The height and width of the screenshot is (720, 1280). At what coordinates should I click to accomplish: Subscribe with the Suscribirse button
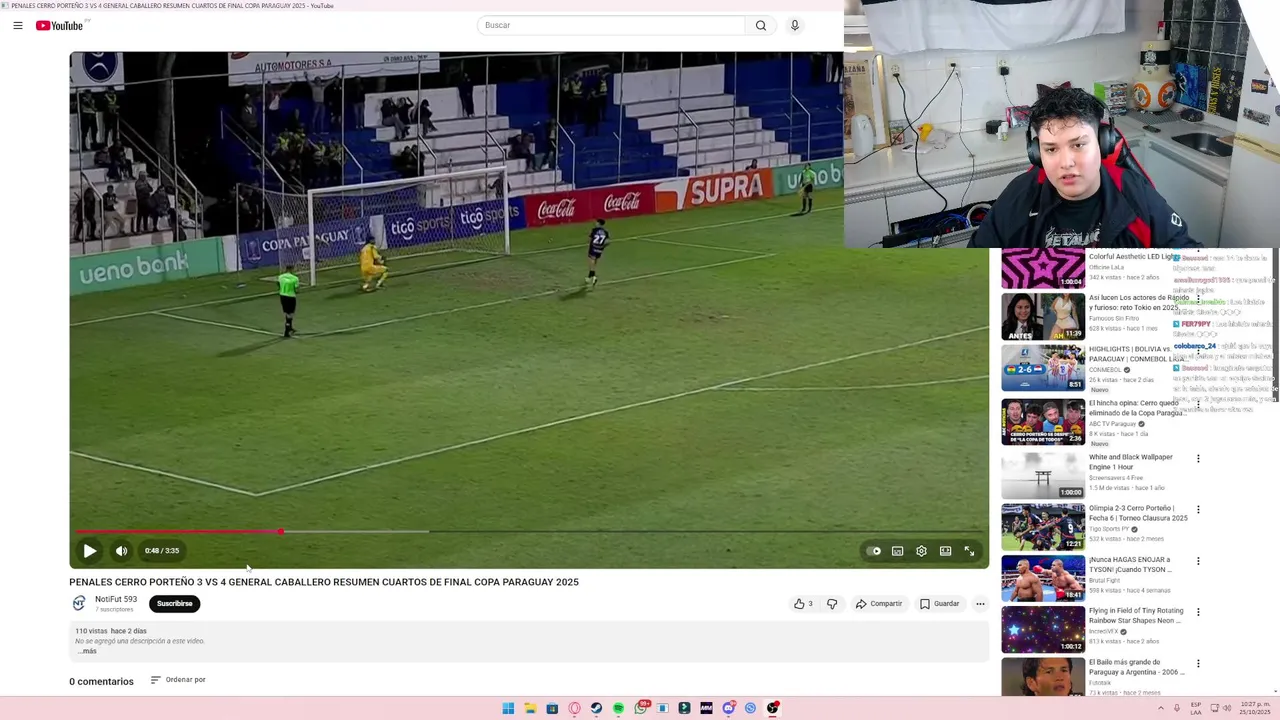pos(174,604)
